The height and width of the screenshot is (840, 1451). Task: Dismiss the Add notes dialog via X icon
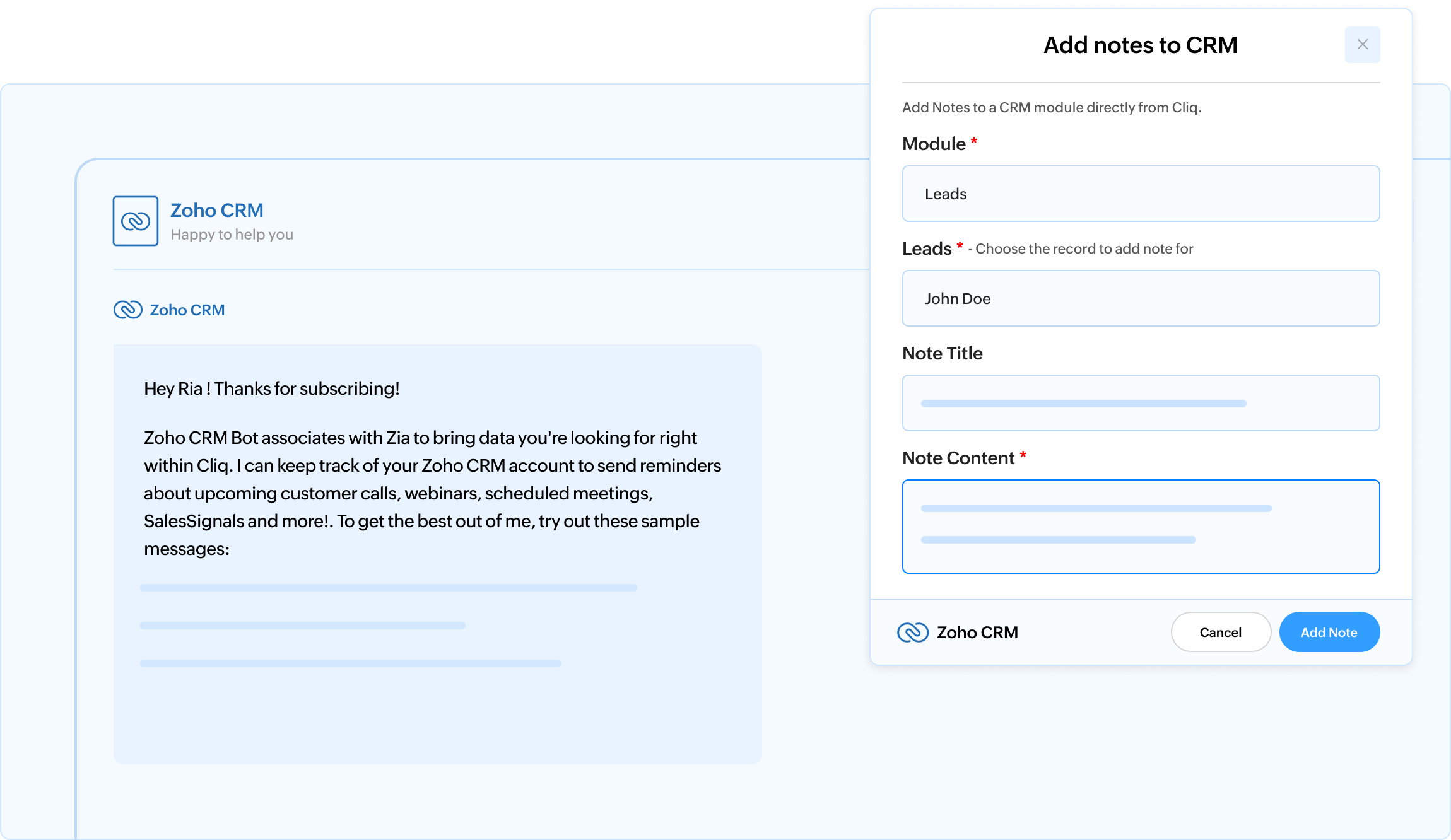click(x=1362, y=45)
